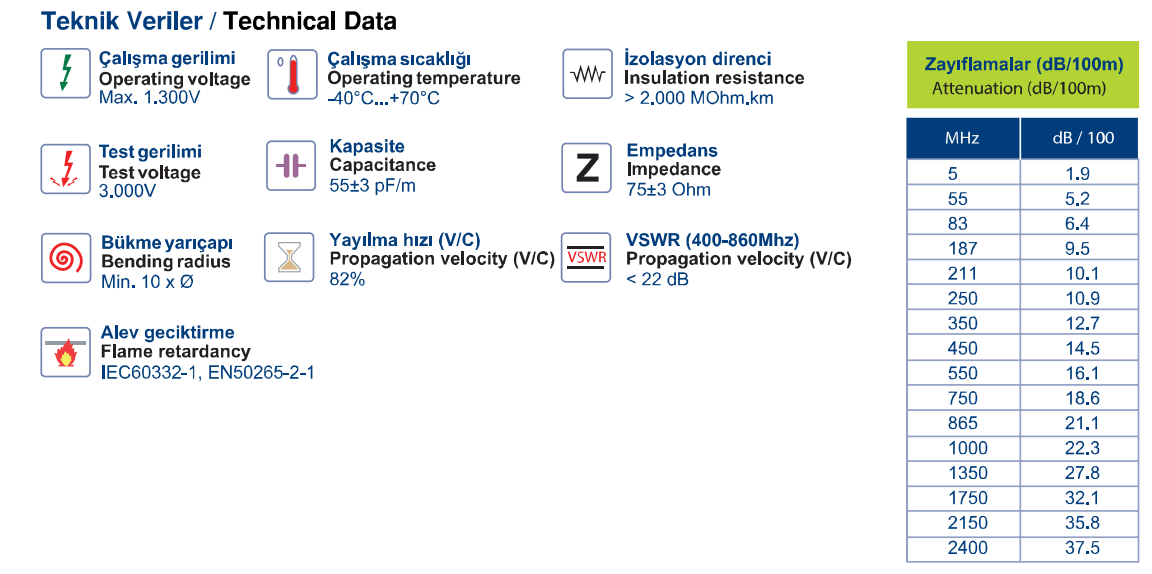Screen dimensions: 1152x574
Task: Select the 5 MHz first table row
Action: point(1023,174)
